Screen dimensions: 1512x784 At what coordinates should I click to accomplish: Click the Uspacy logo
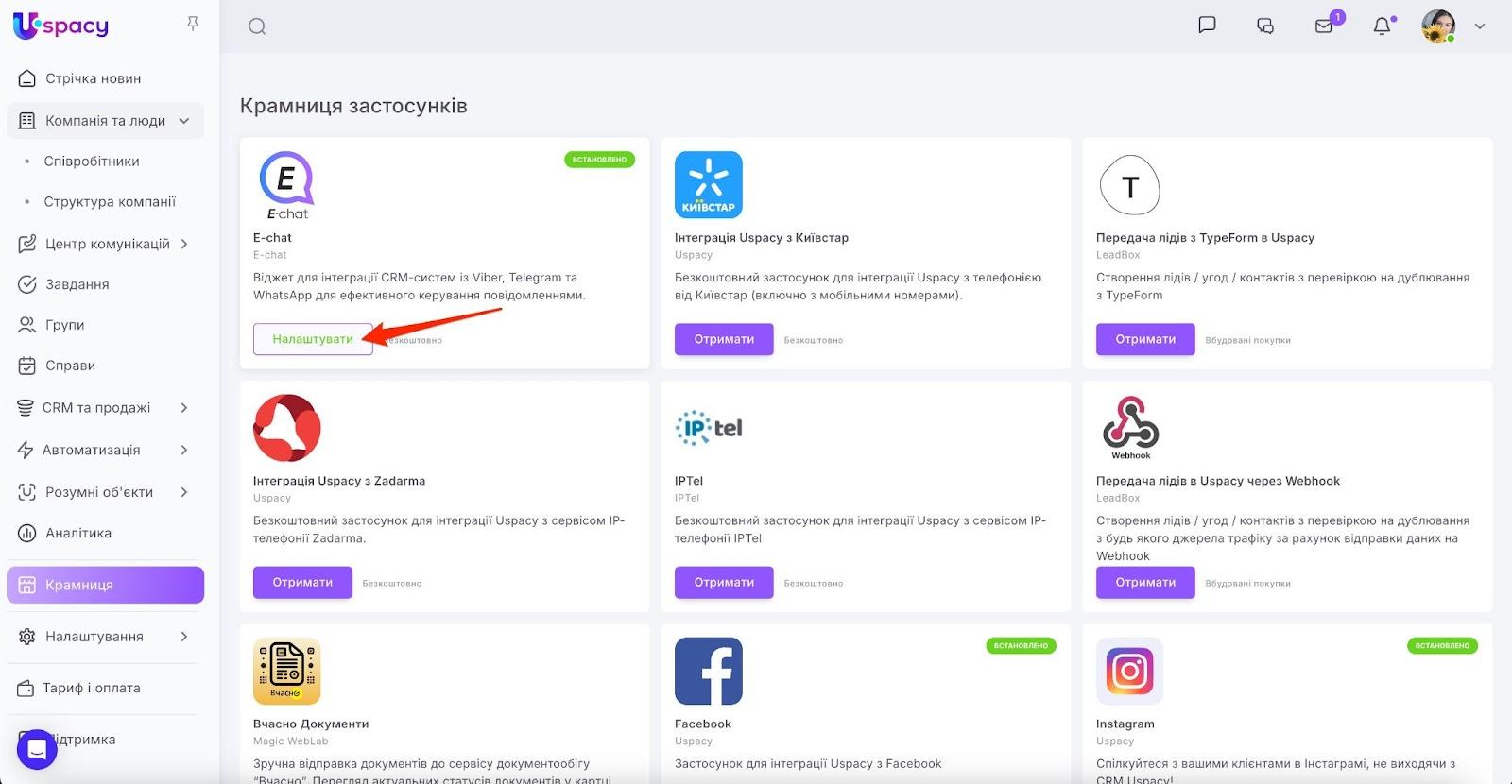[x=61, y=26]
